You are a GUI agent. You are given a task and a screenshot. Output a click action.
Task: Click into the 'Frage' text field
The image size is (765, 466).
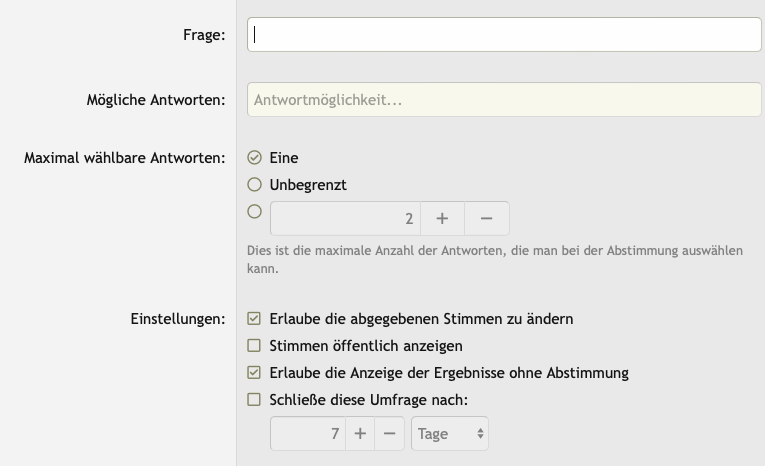pos(504,34)
